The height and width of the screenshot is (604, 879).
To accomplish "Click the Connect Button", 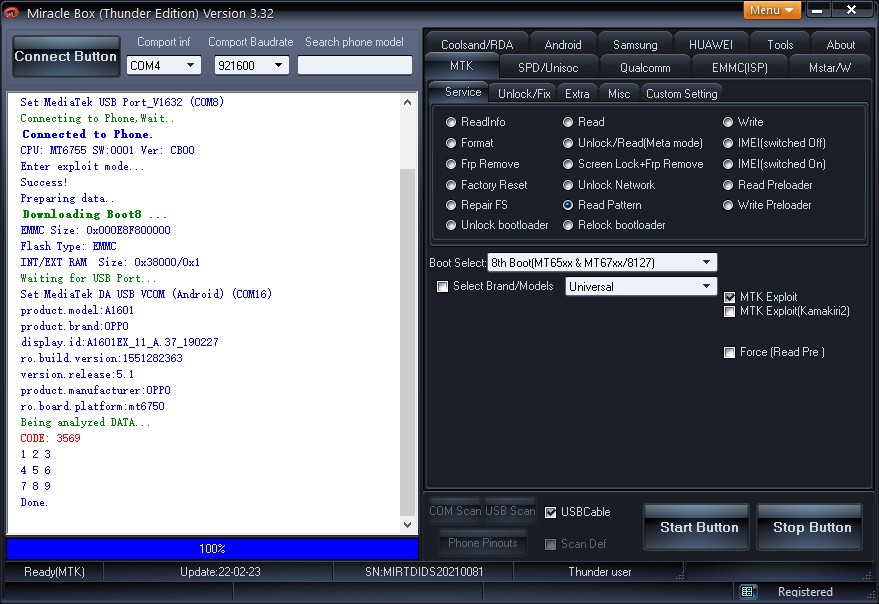I will pyautogui.click(x=66, y=56).
